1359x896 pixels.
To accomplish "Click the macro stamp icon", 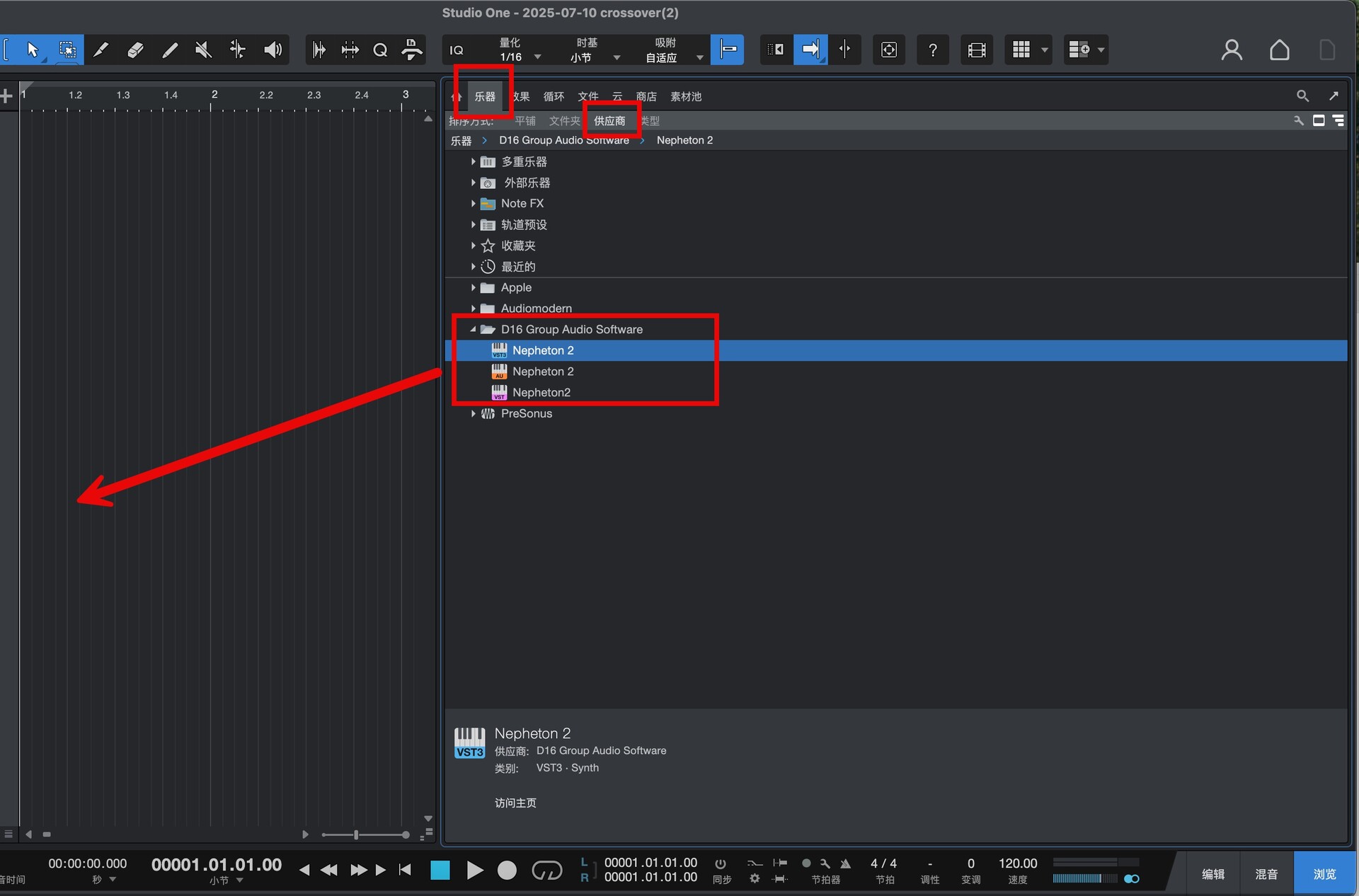I will 411,50.
